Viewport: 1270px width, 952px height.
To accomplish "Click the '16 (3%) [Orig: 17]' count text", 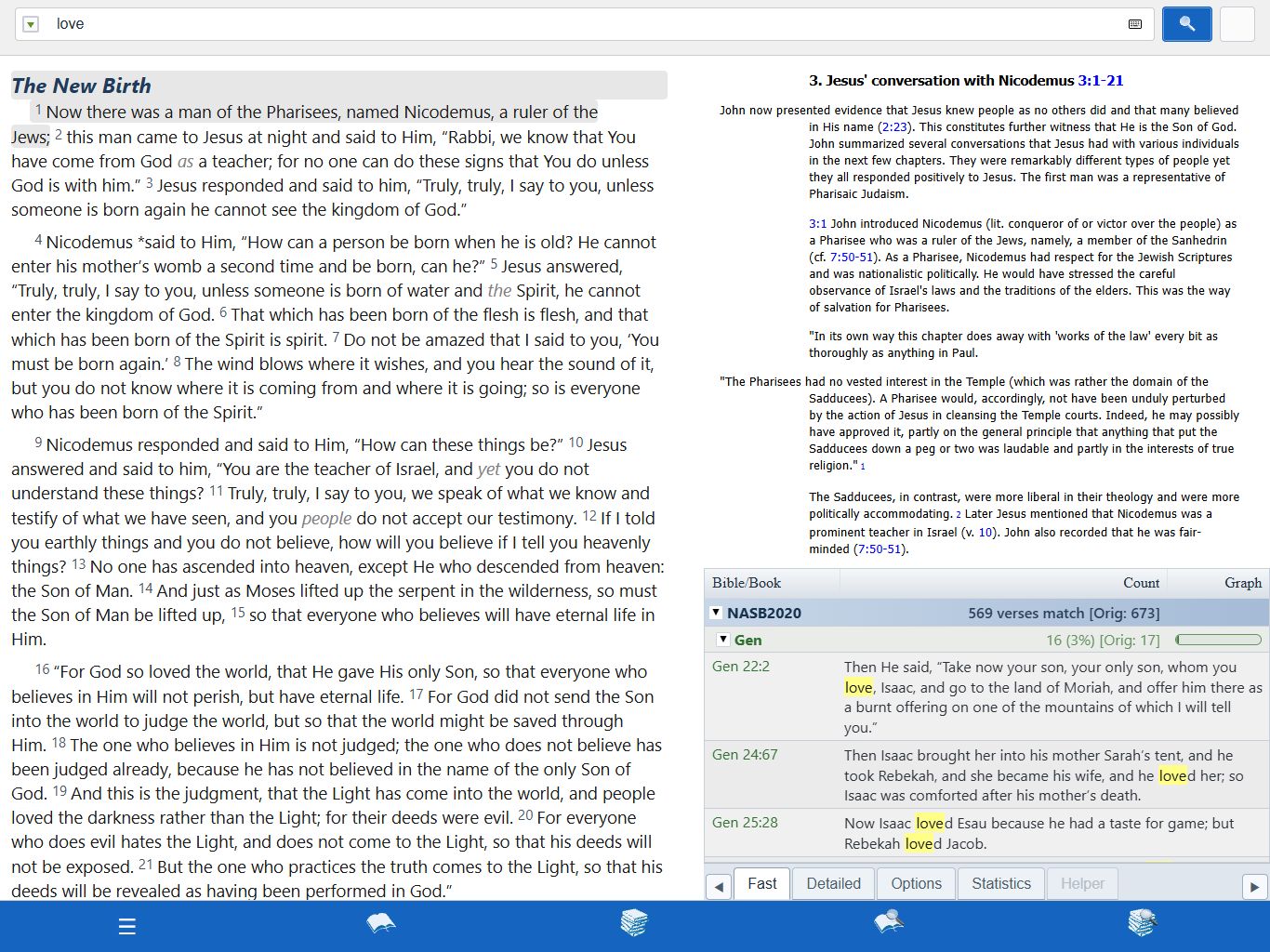I will (1103, 640).
